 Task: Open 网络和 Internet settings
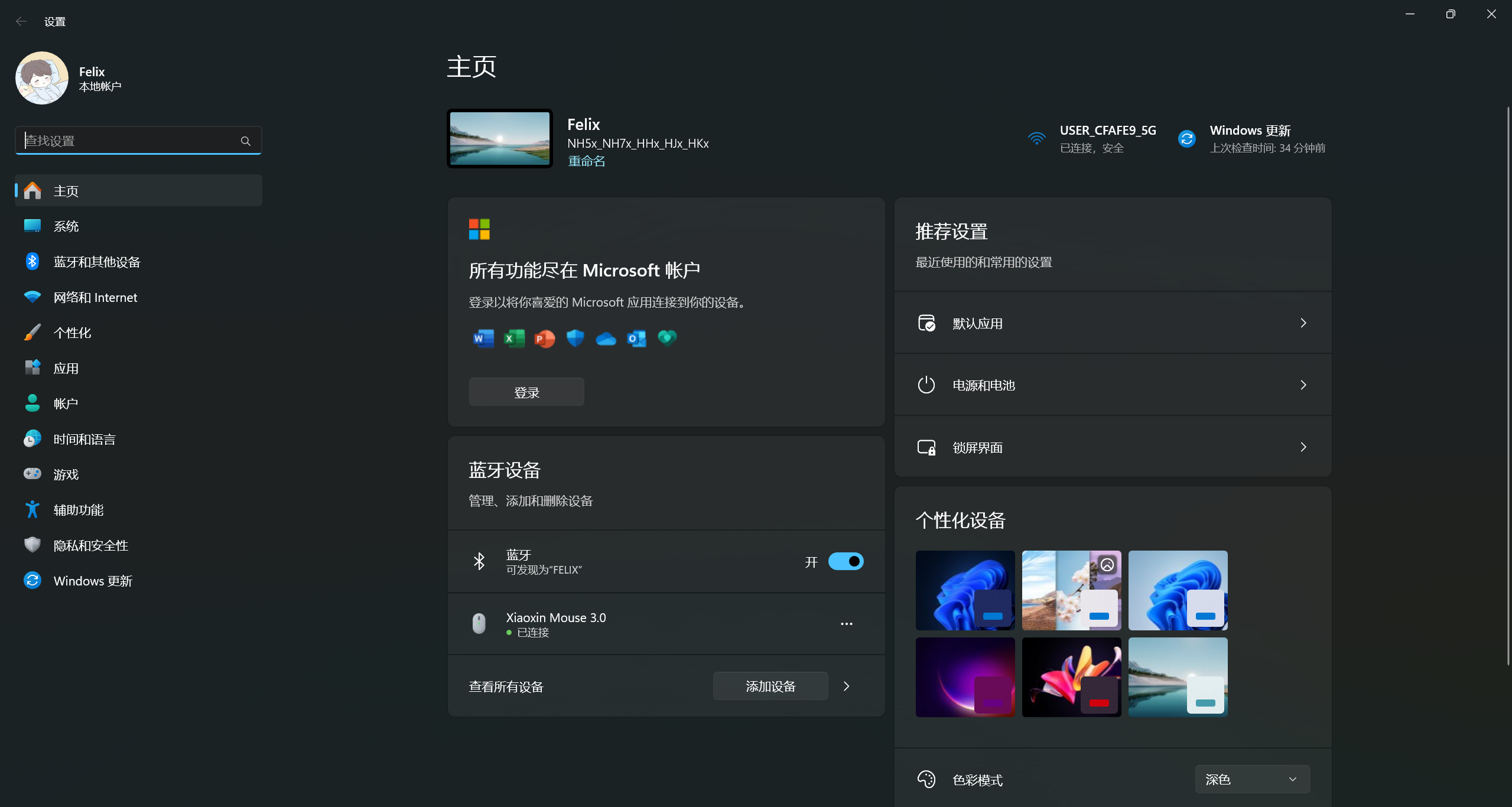(95, 297)
